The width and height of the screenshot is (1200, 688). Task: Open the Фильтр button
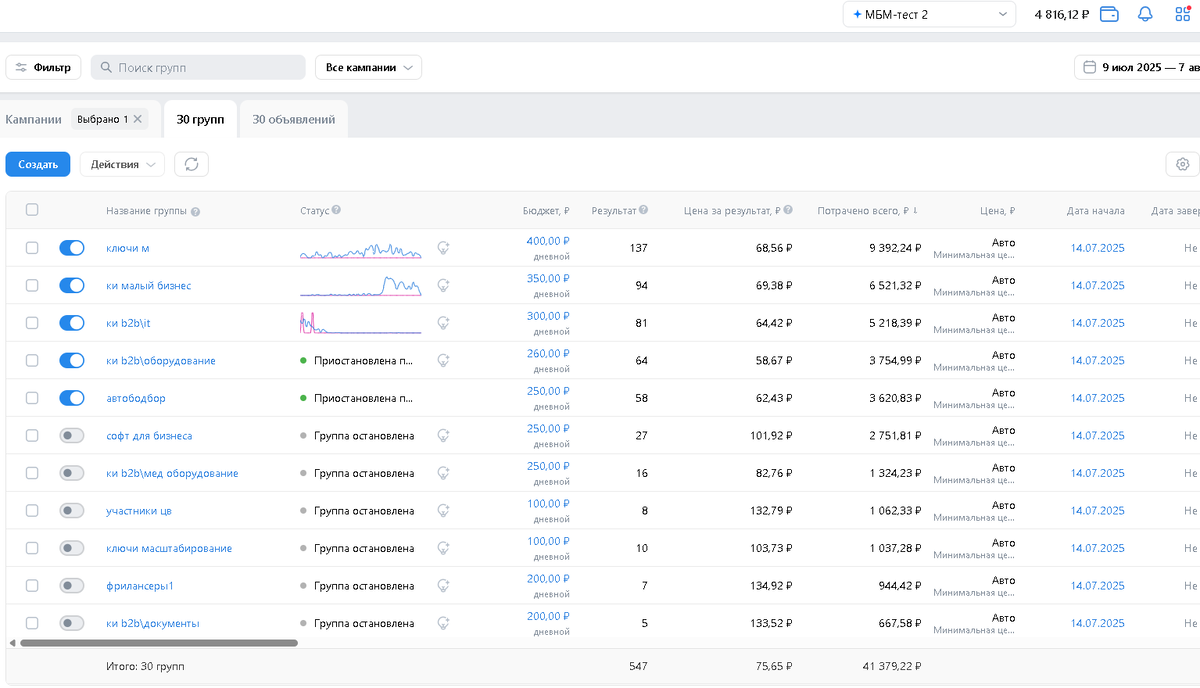pyautogui.click(x=44, y=68)
